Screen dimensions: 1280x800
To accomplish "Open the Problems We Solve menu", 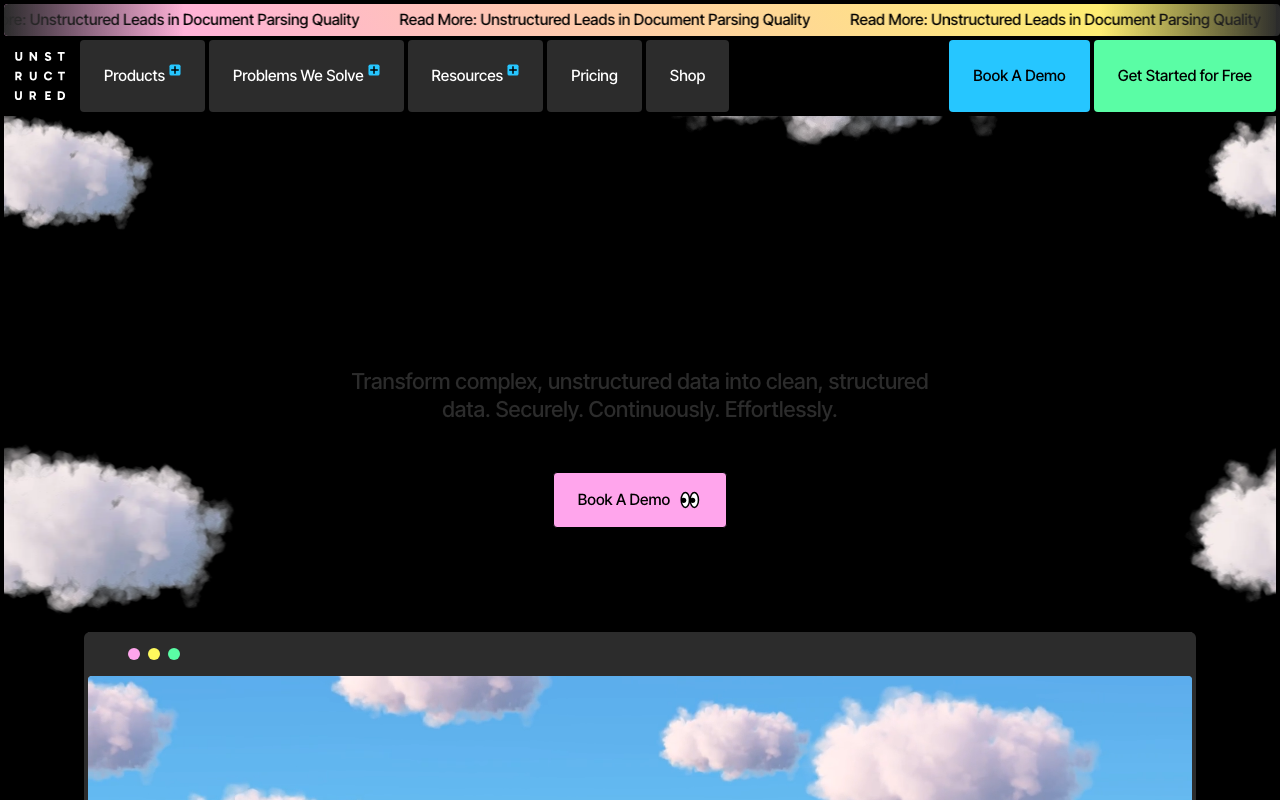I will click(x=306, y=76).
